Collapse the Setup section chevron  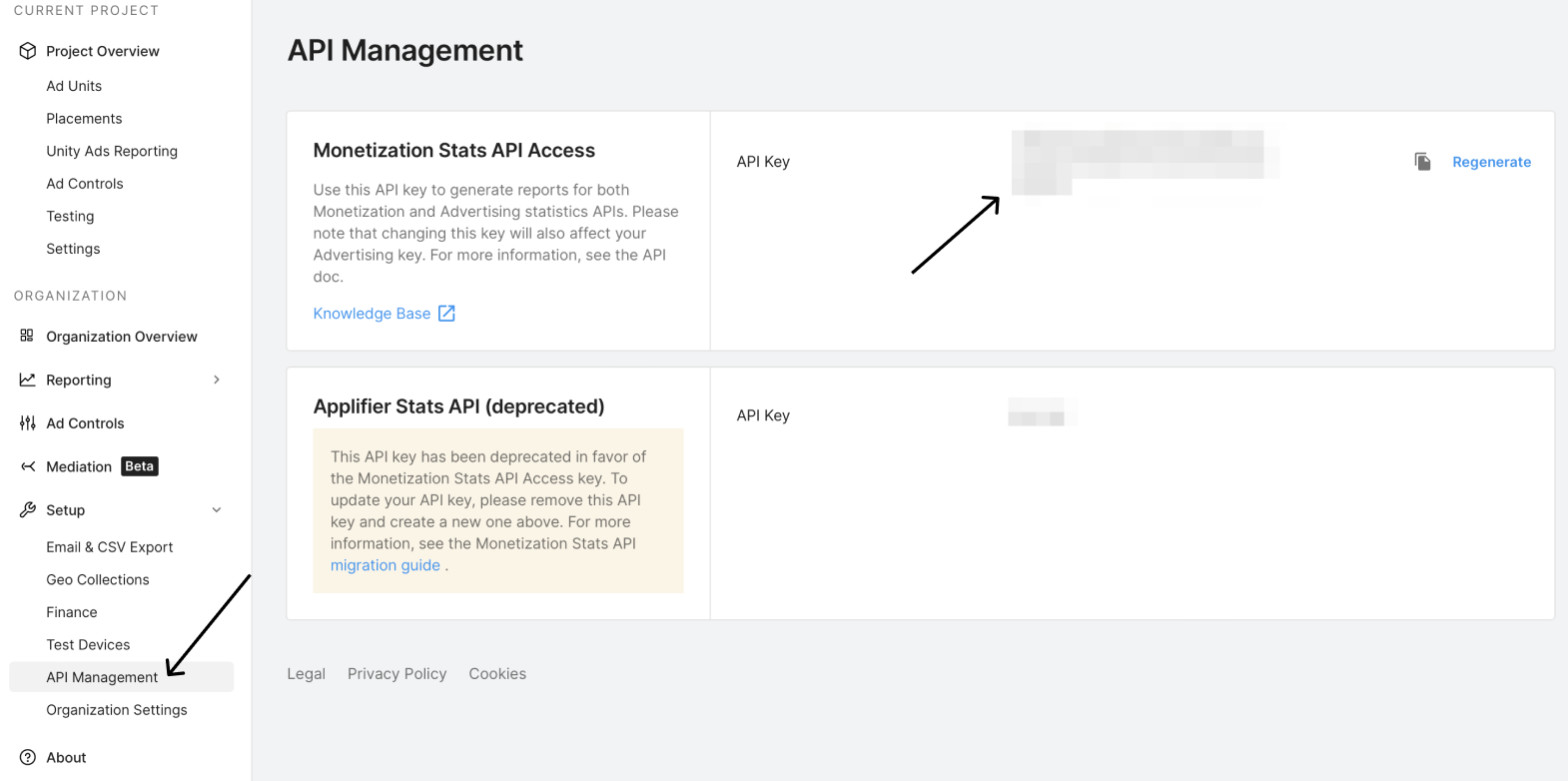(217, 510)
